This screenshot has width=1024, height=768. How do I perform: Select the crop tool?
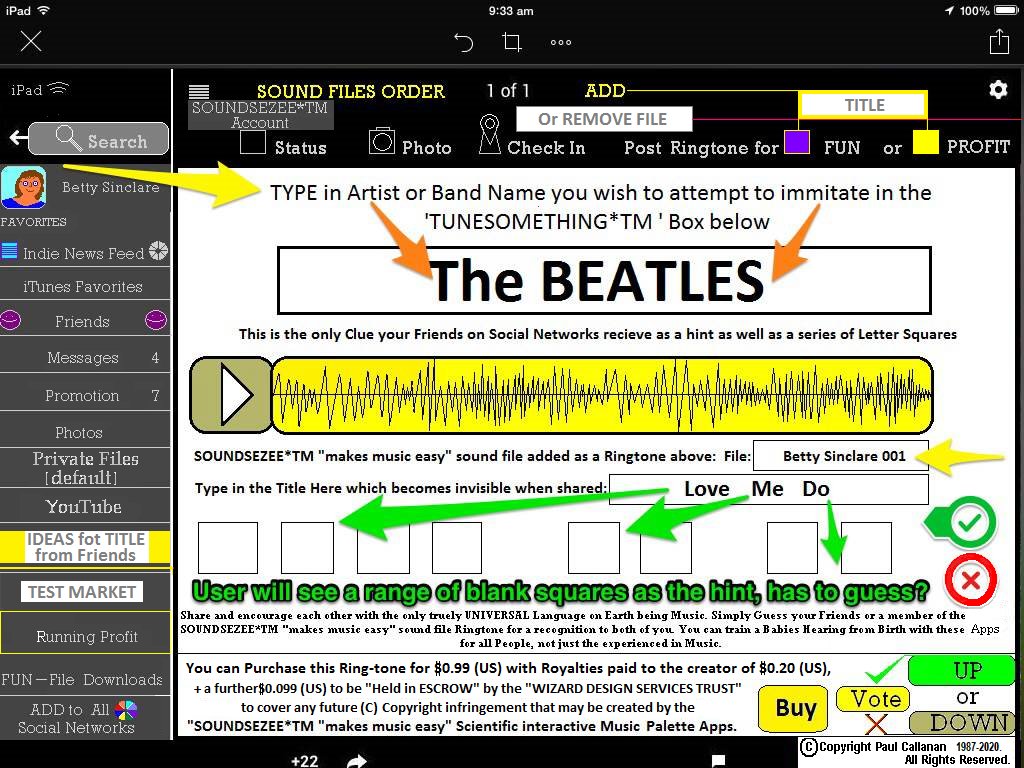click(512, 42)
